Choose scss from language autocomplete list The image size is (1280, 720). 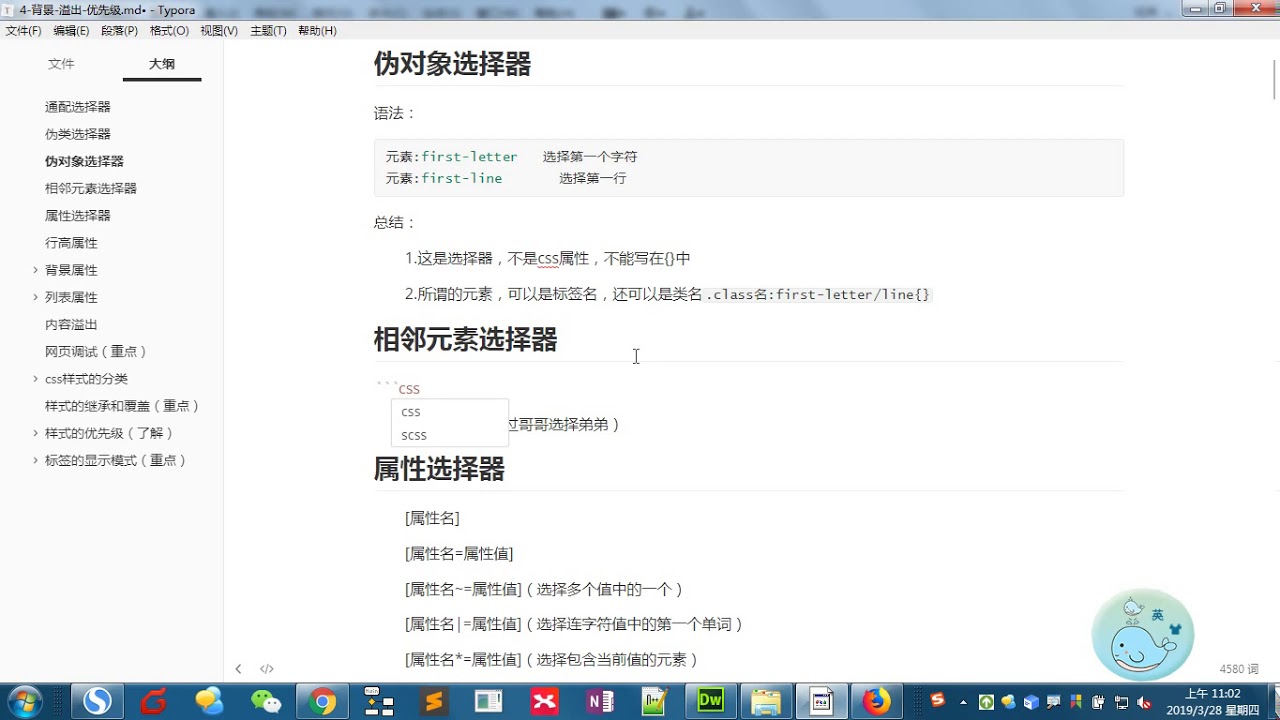tap(450, 435)
